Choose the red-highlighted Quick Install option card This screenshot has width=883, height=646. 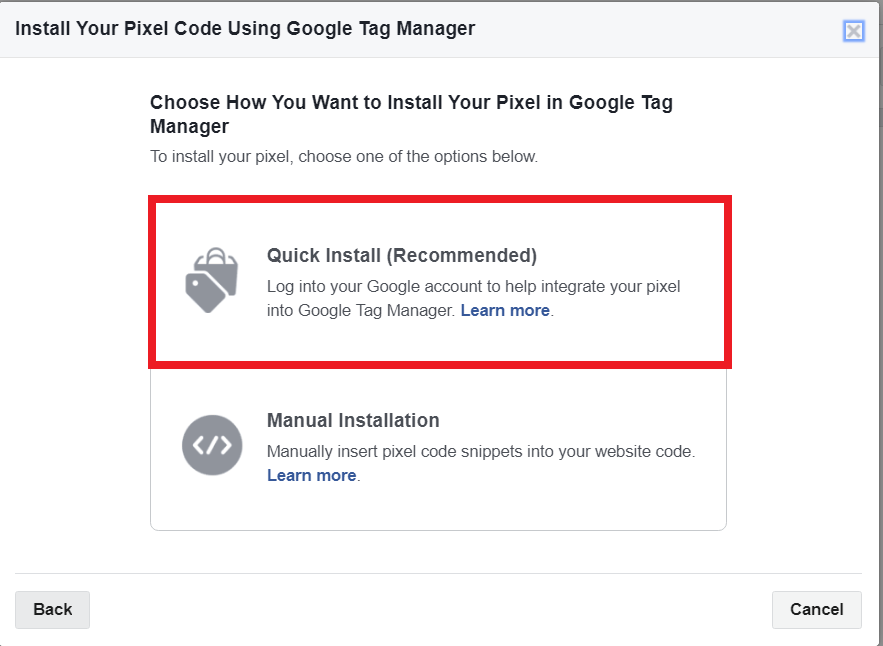tap(440, 282)
